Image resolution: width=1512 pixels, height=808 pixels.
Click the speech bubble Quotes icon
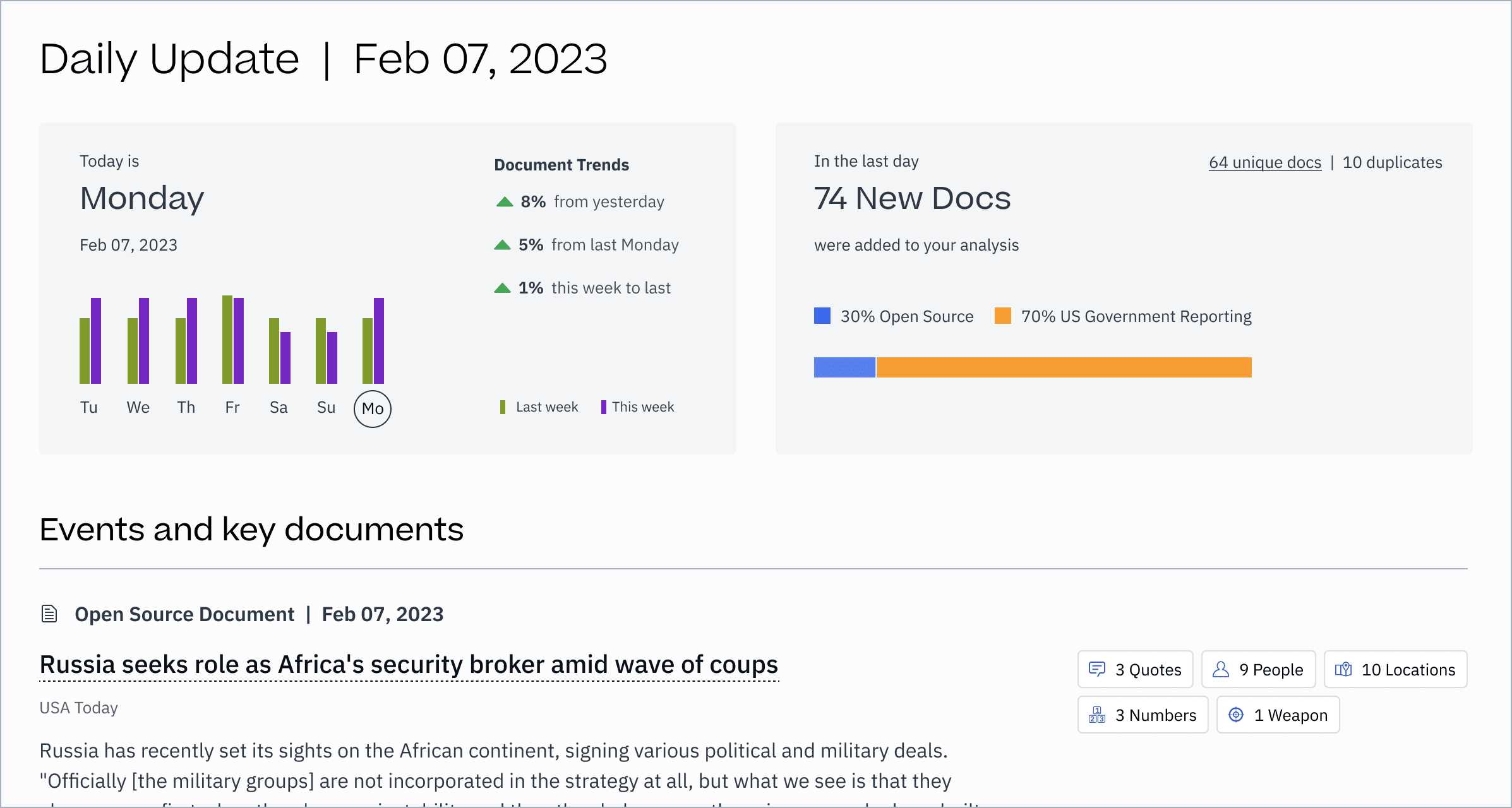point(1097,669)
